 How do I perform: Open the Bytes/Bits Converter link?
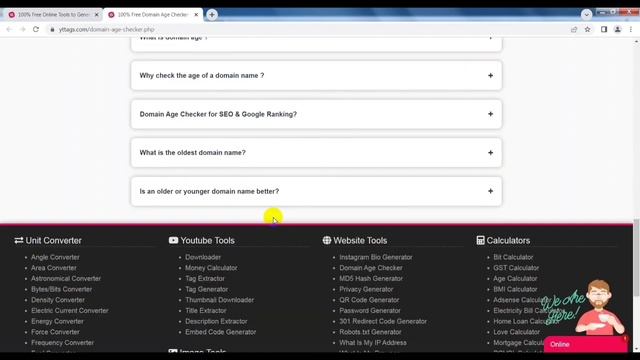(x=61, y=289)
